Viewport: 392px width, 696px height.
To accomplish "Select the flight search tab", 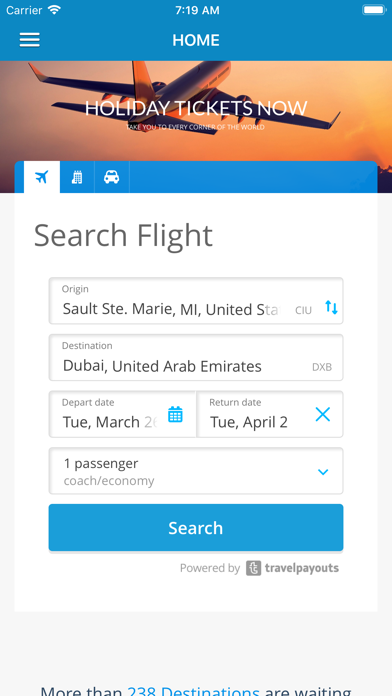I will point(42,177).
